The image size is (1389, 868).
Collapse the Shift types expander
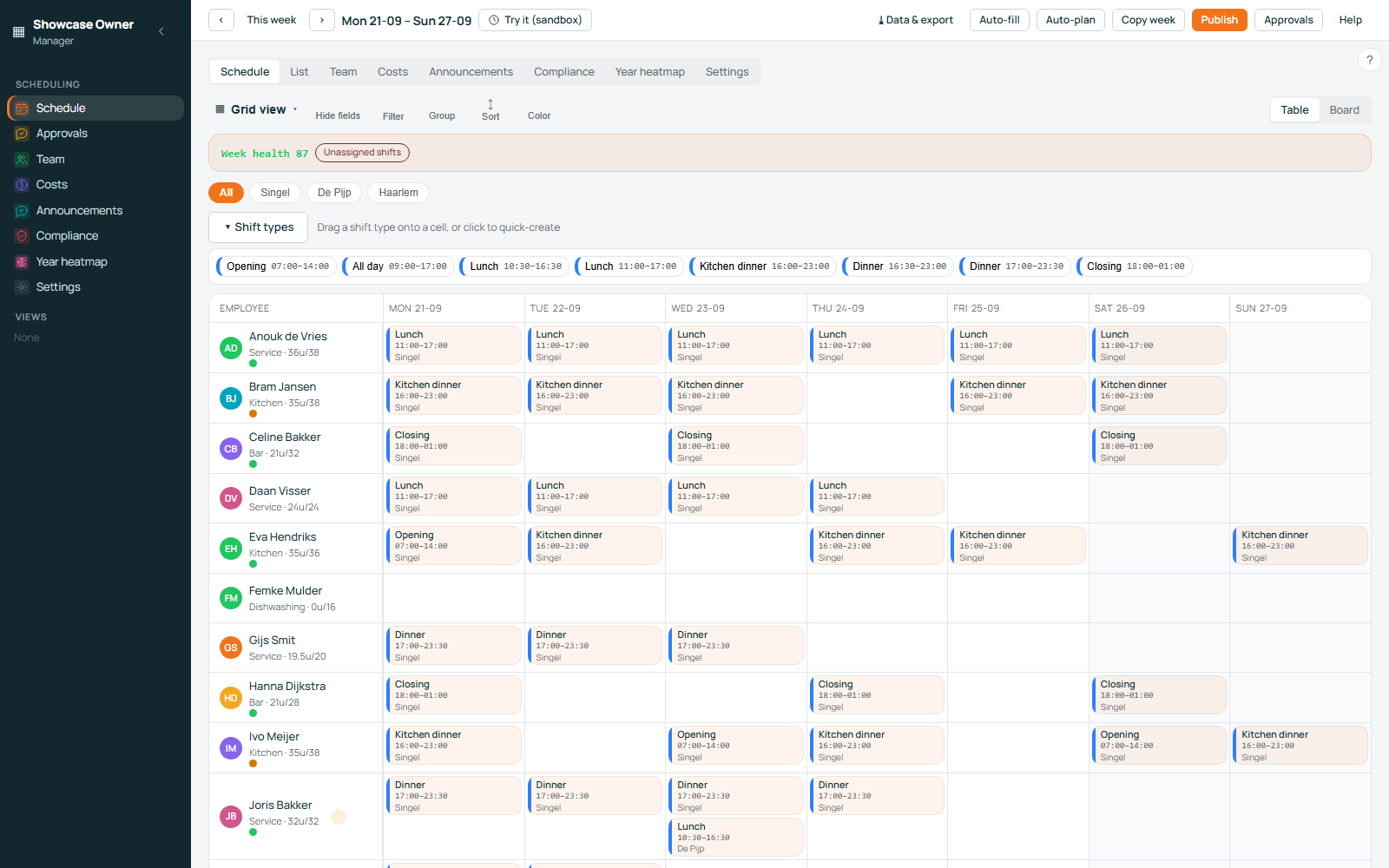point(259,227)
